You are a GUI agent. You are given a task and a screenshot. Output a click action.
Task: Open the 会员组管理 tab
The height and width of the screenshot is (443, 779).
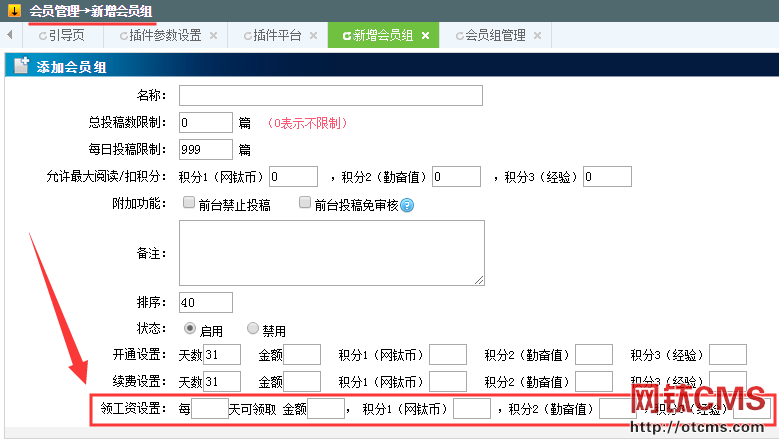(495, 35)
